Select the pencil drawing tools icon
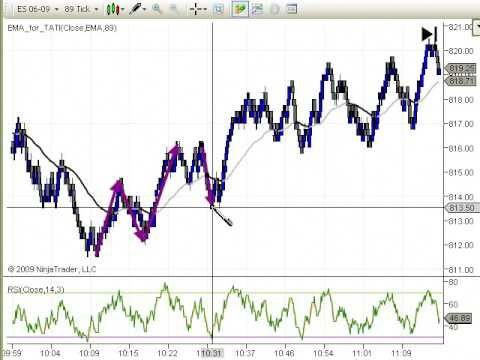The width and height of the screenshot is (480, 360). (x=135, y=9)
